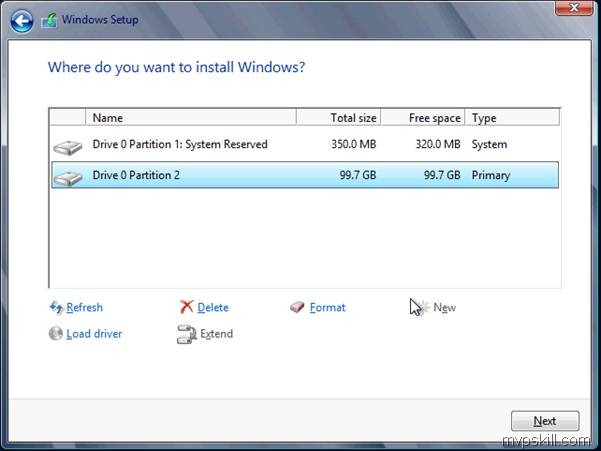Screen dimensions: 601x451
Task: Click the blank header cell left of Name
Action: (67, 117)
